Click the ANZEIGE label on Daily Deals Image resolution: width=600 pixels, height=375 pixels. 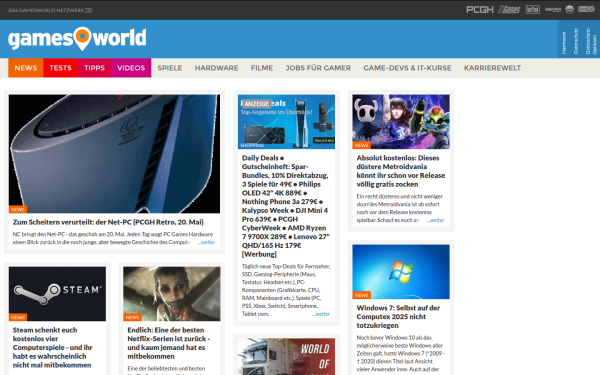pyautogui.click(x=257, y=104)
